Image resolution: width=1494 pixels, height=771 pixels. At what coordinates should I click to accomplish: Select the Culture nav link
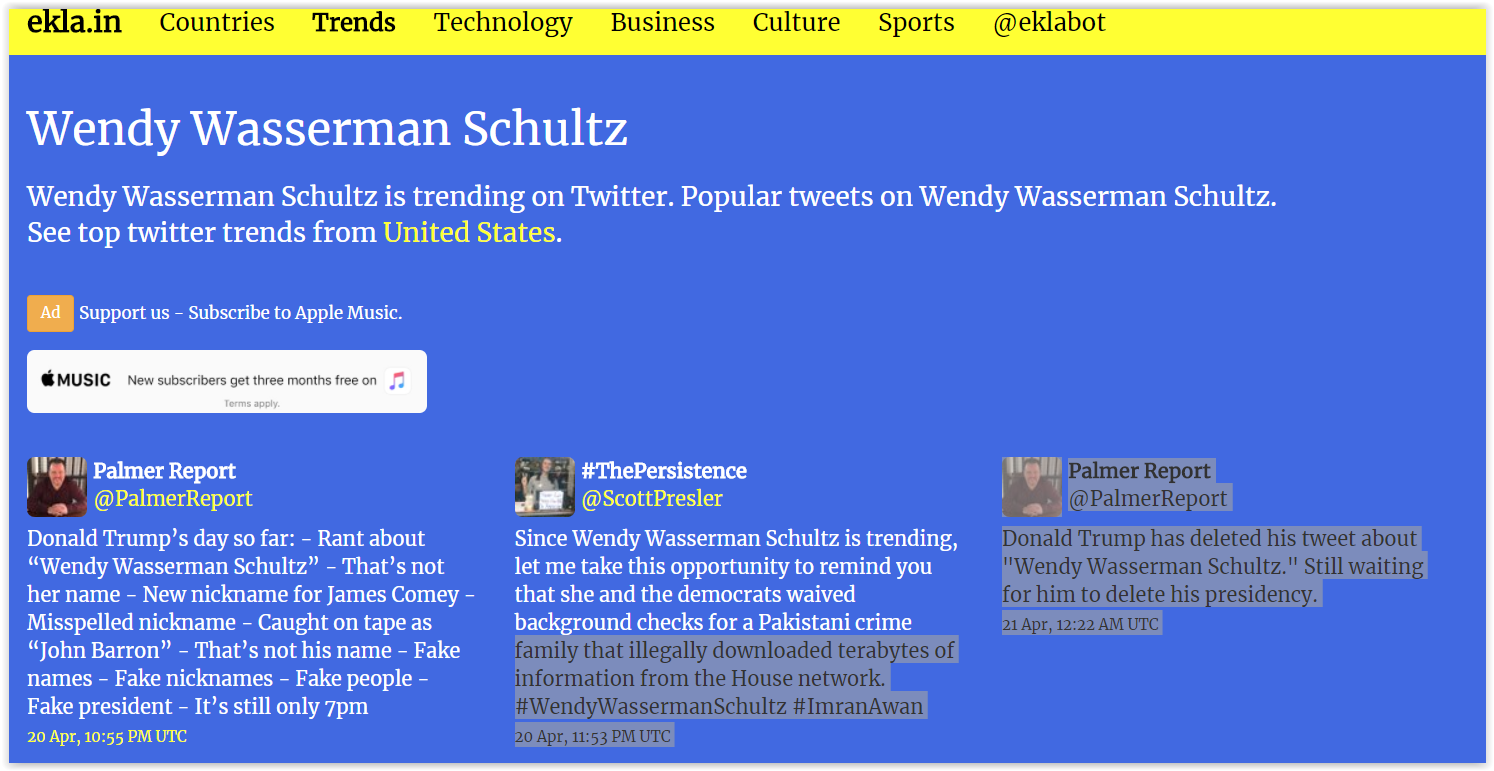796,22
